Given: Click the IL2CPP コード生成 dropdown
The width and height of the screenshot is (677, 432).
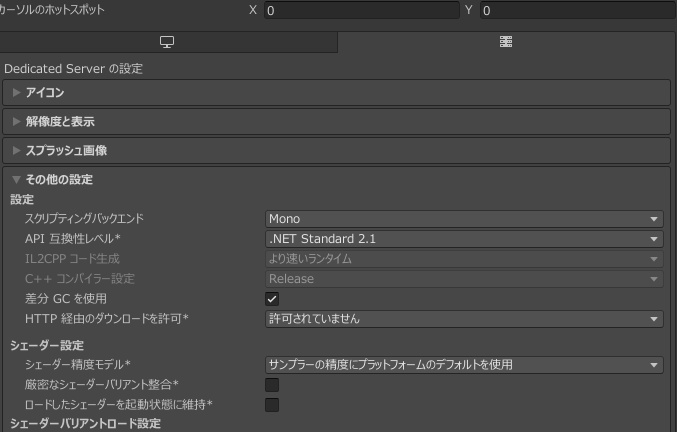Looking at the screenshot, I should point(464,259).
